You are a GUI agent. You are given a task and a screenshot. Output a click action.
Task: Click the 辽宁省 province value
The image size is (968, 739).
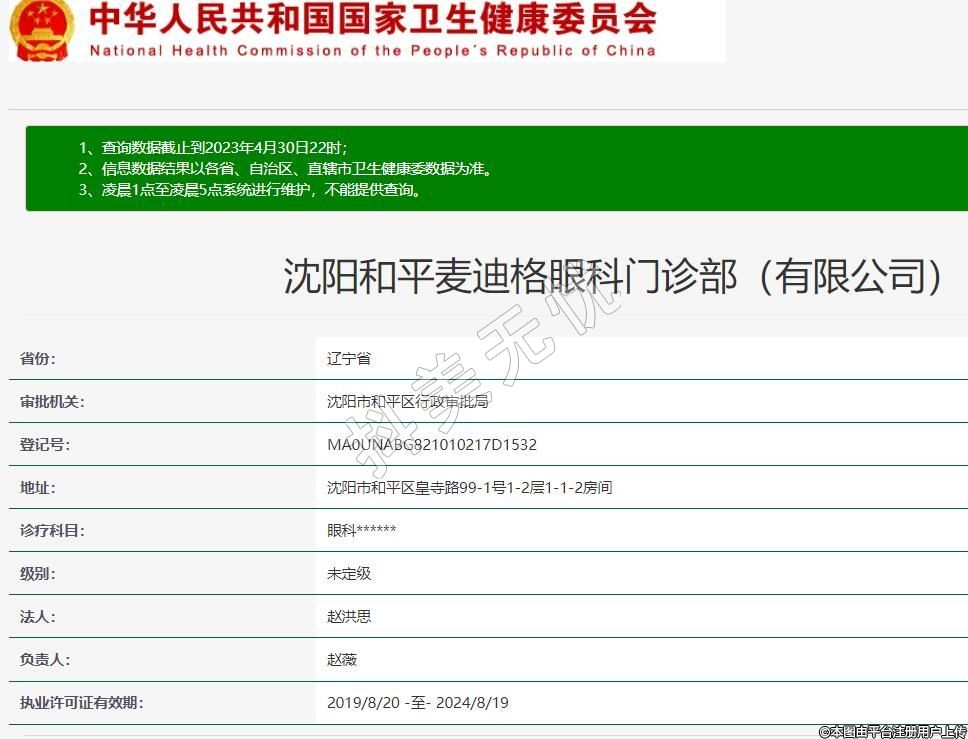point(349,359)
